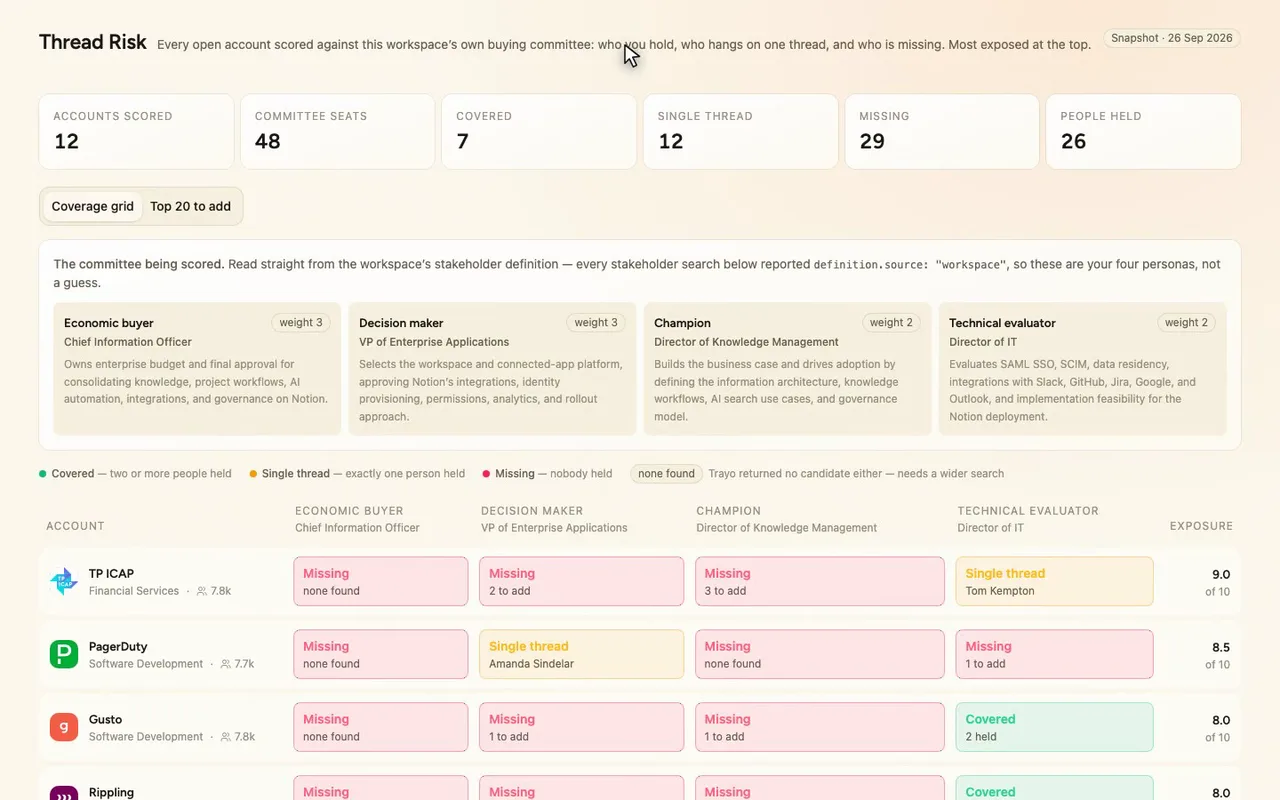Click the Committee Seats stat card
The height and width of the screenshot is (800, 1280).
[338, 131]
